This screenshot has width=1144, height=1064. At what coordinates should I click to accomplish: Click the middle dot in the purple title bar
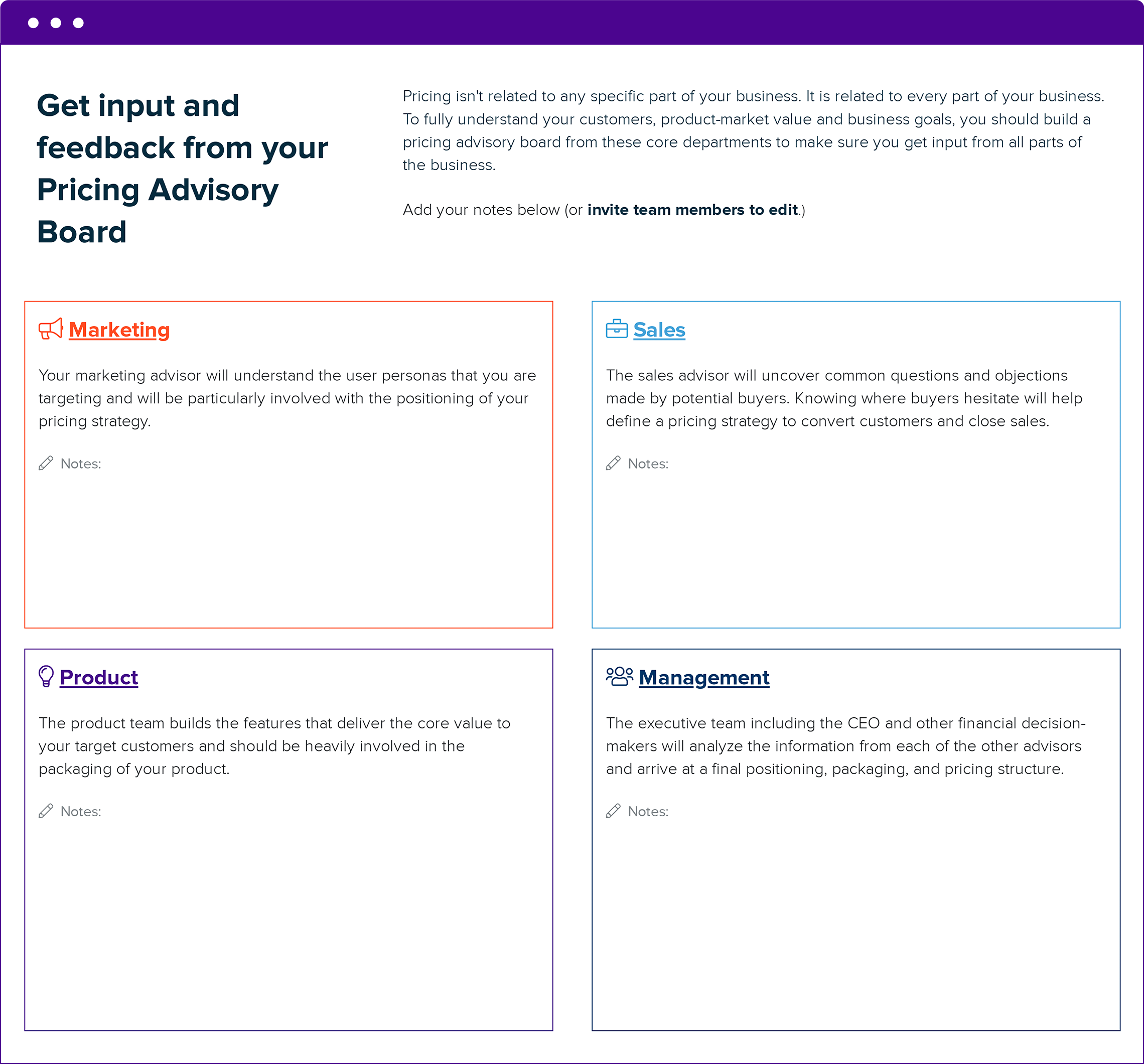pyautogui.click(x=56, y=24)
